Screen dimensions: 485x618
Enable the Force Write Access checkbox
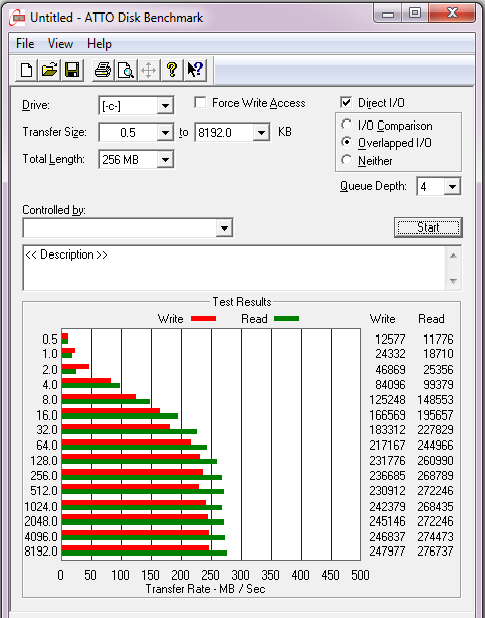coord(200,103)
